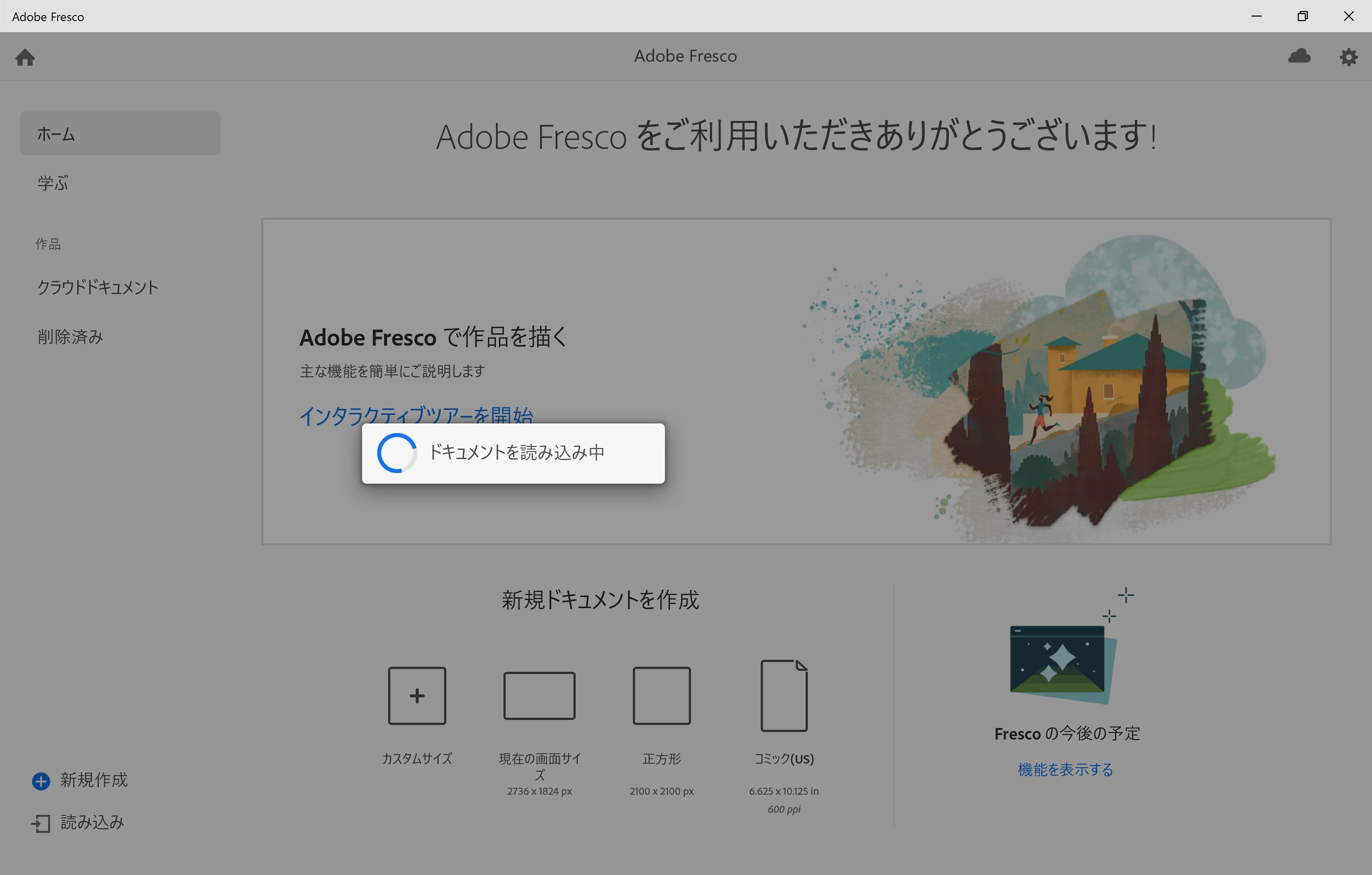Click the 新規作成 text button
The image size is (1372, 875).
pyautogui.click(x=94, y=780)
